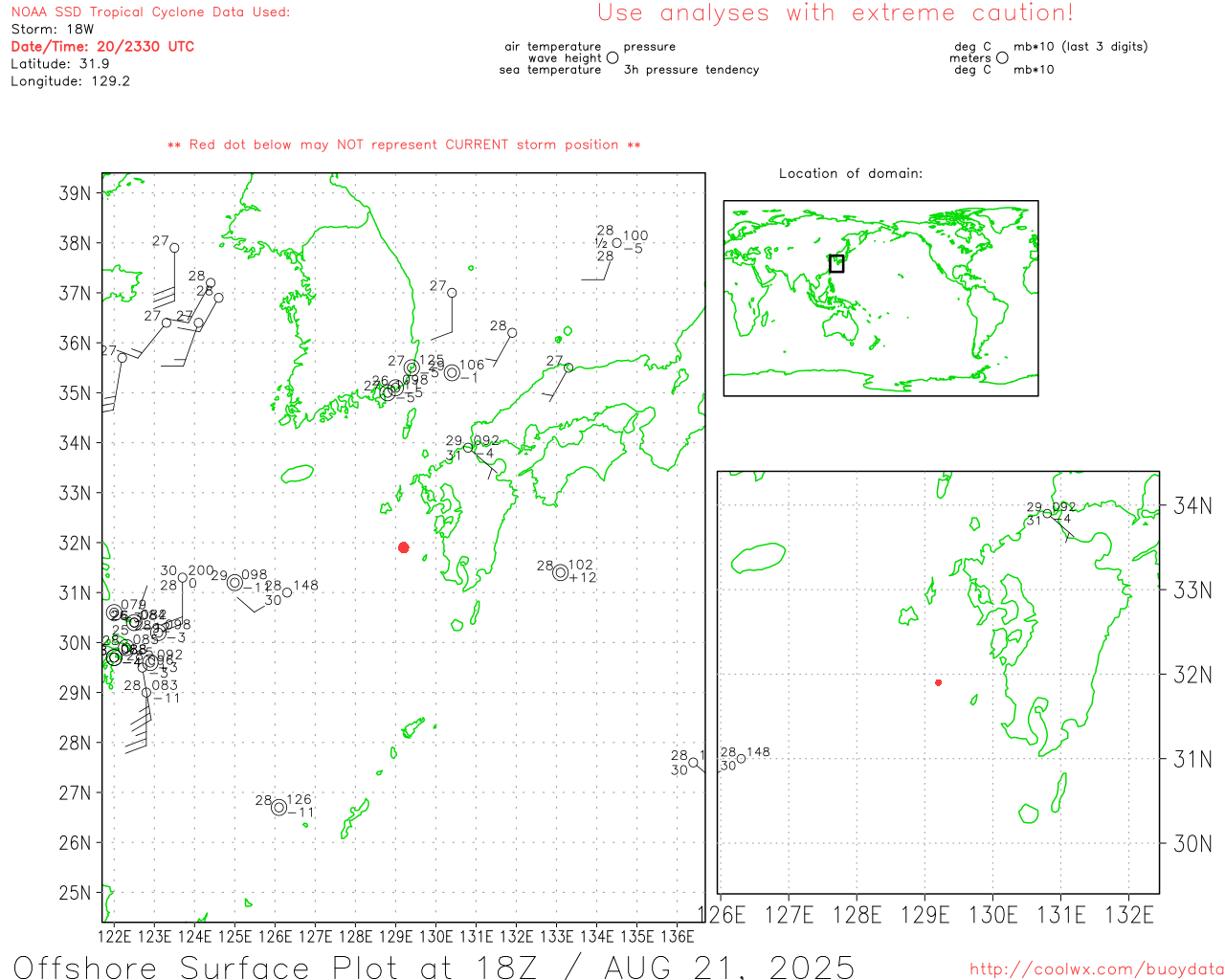Click the station circle reading 100 -5

pyautogui.click(x=617, y=243)
